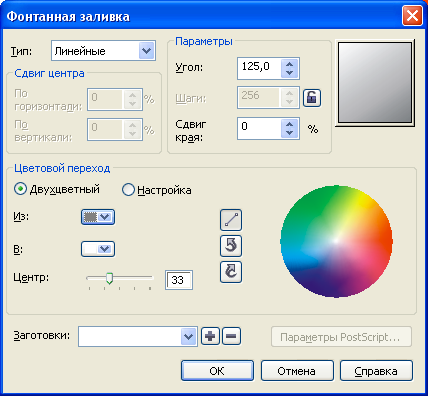
Task: Open help with the Справка button
Action: pos(376,371)
